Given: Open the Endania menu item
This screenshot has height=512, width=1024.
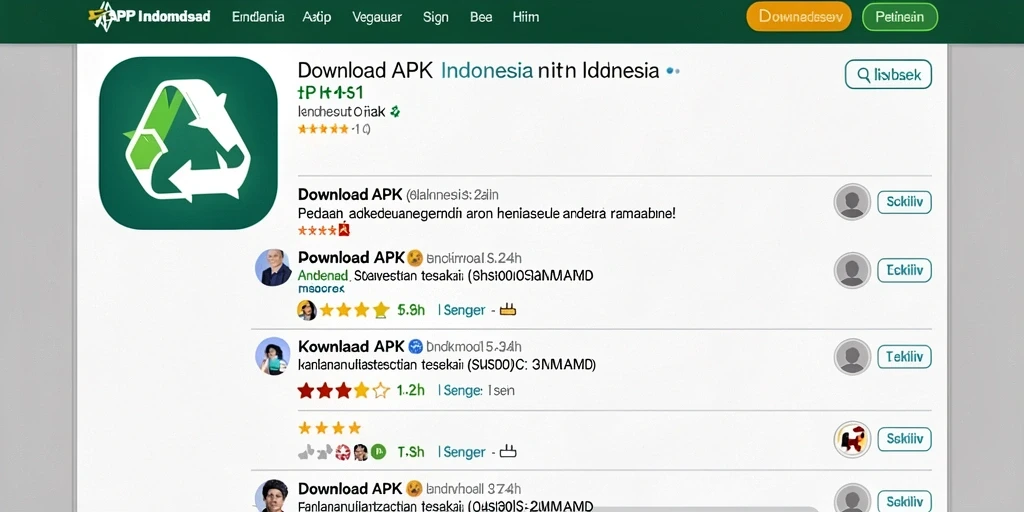Looking at the screenshot, I should (258, 17).
